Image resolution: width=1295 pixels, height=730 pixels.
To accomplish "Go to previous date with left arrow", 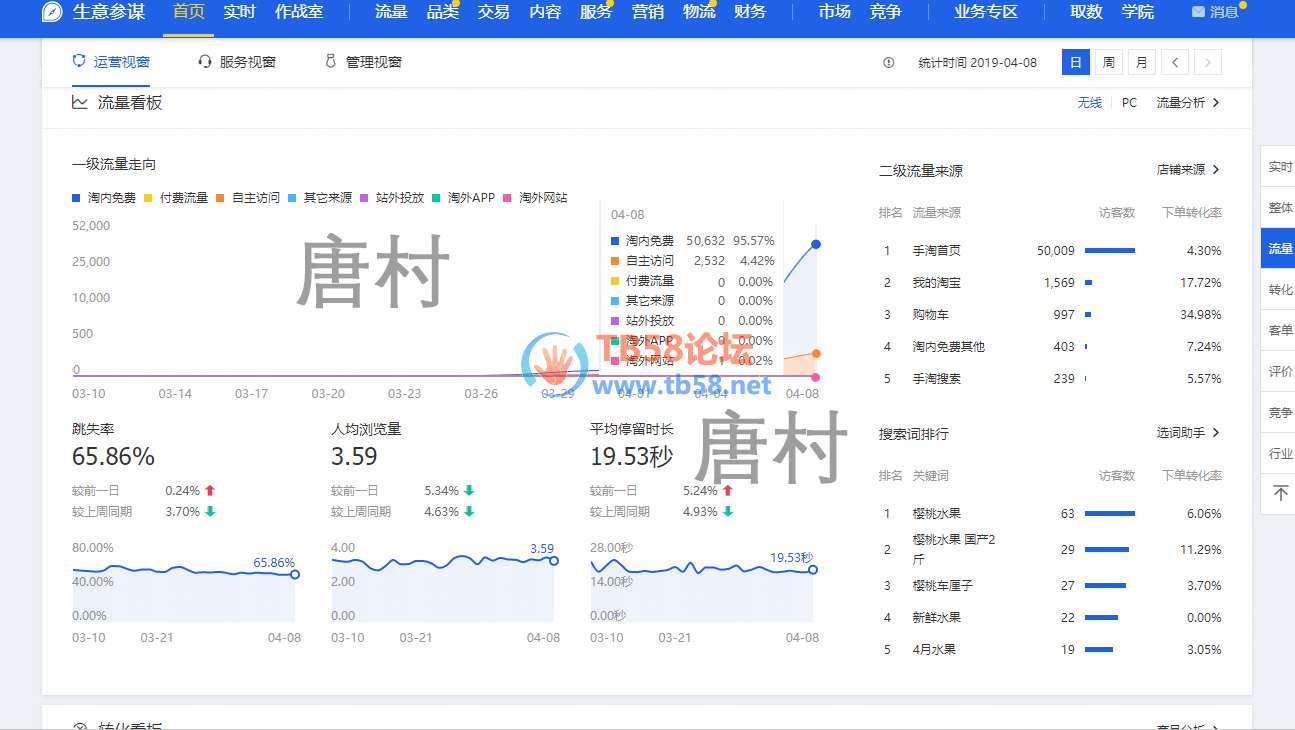I will point(1175,62).
